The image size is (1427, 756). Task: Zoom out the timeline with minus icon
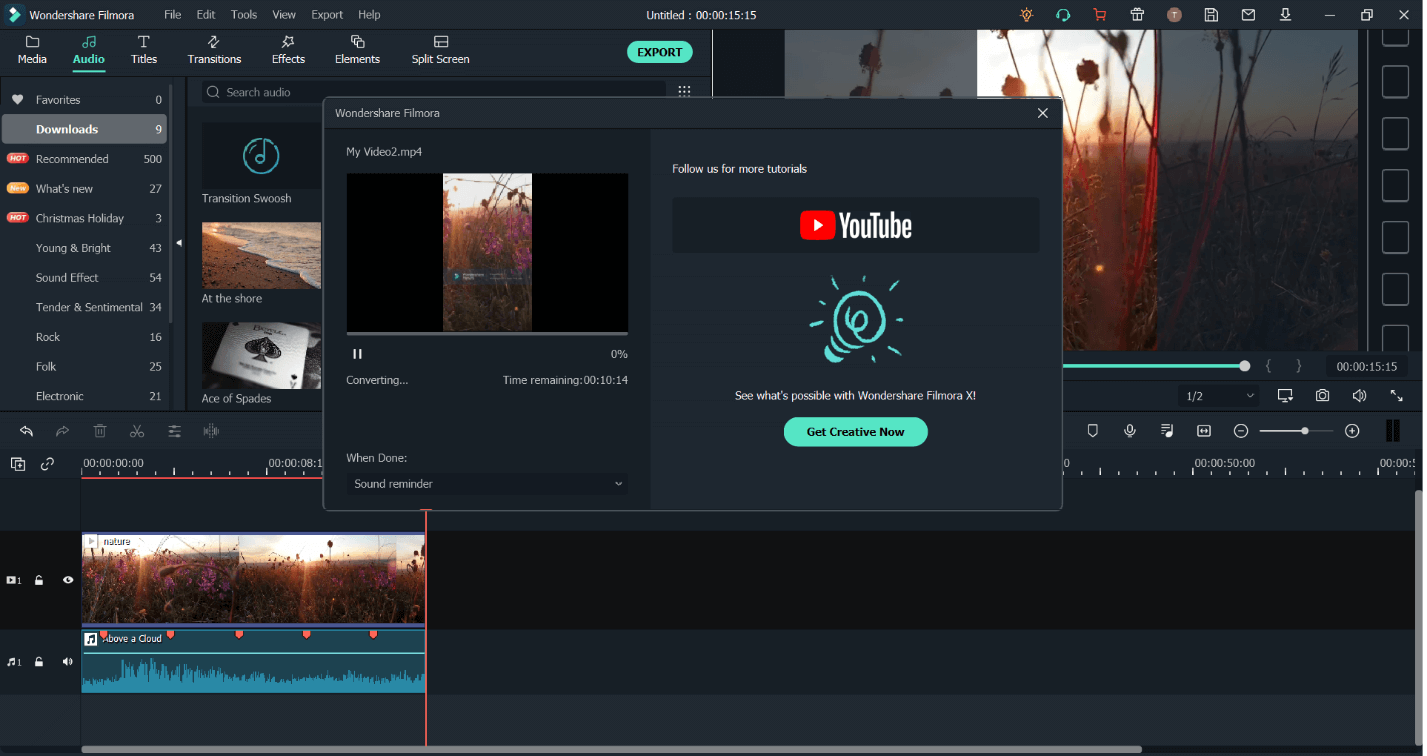coord(1241,431)
